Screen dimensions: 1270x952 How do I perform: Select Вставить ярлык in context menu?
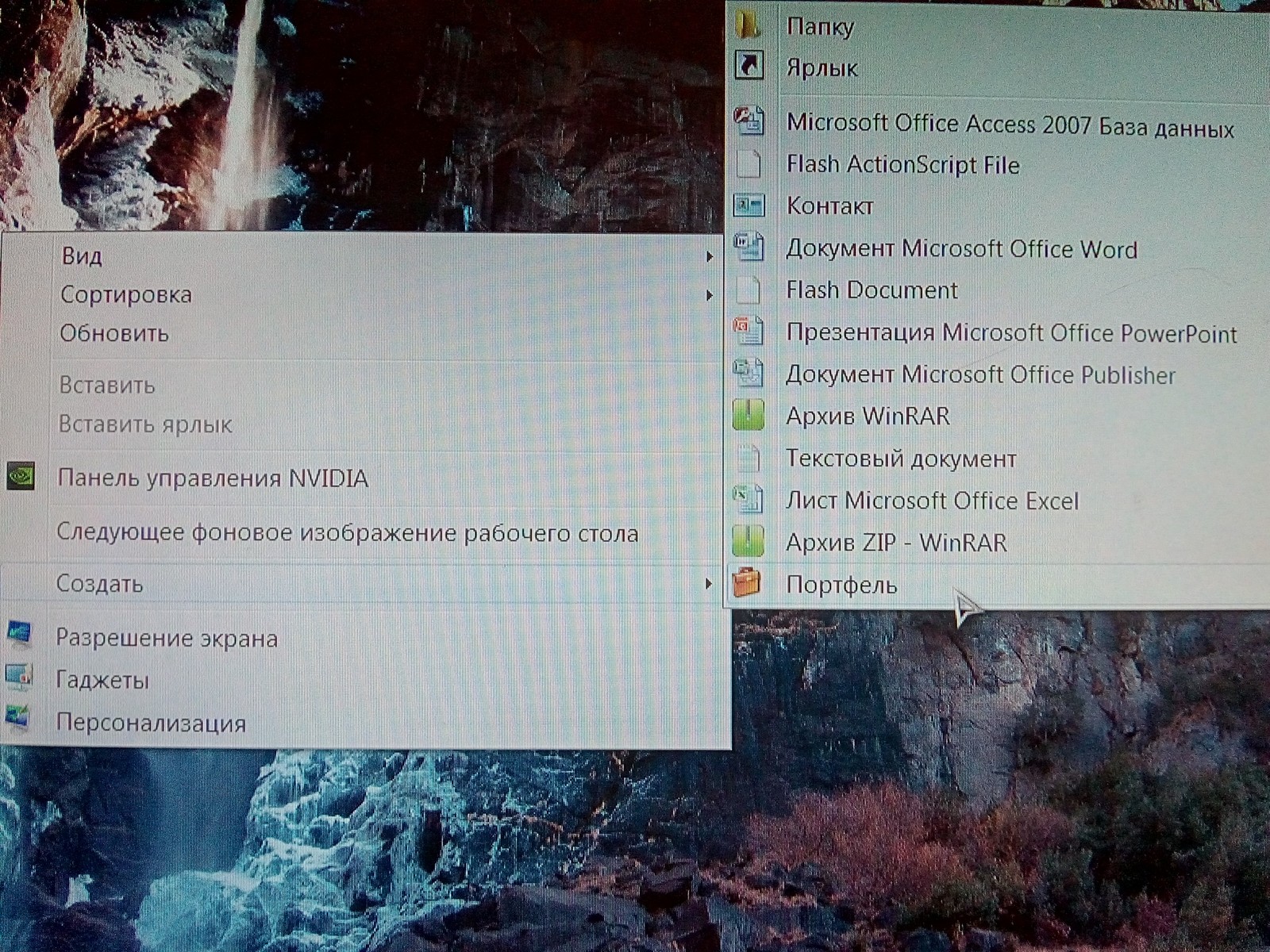145,424
